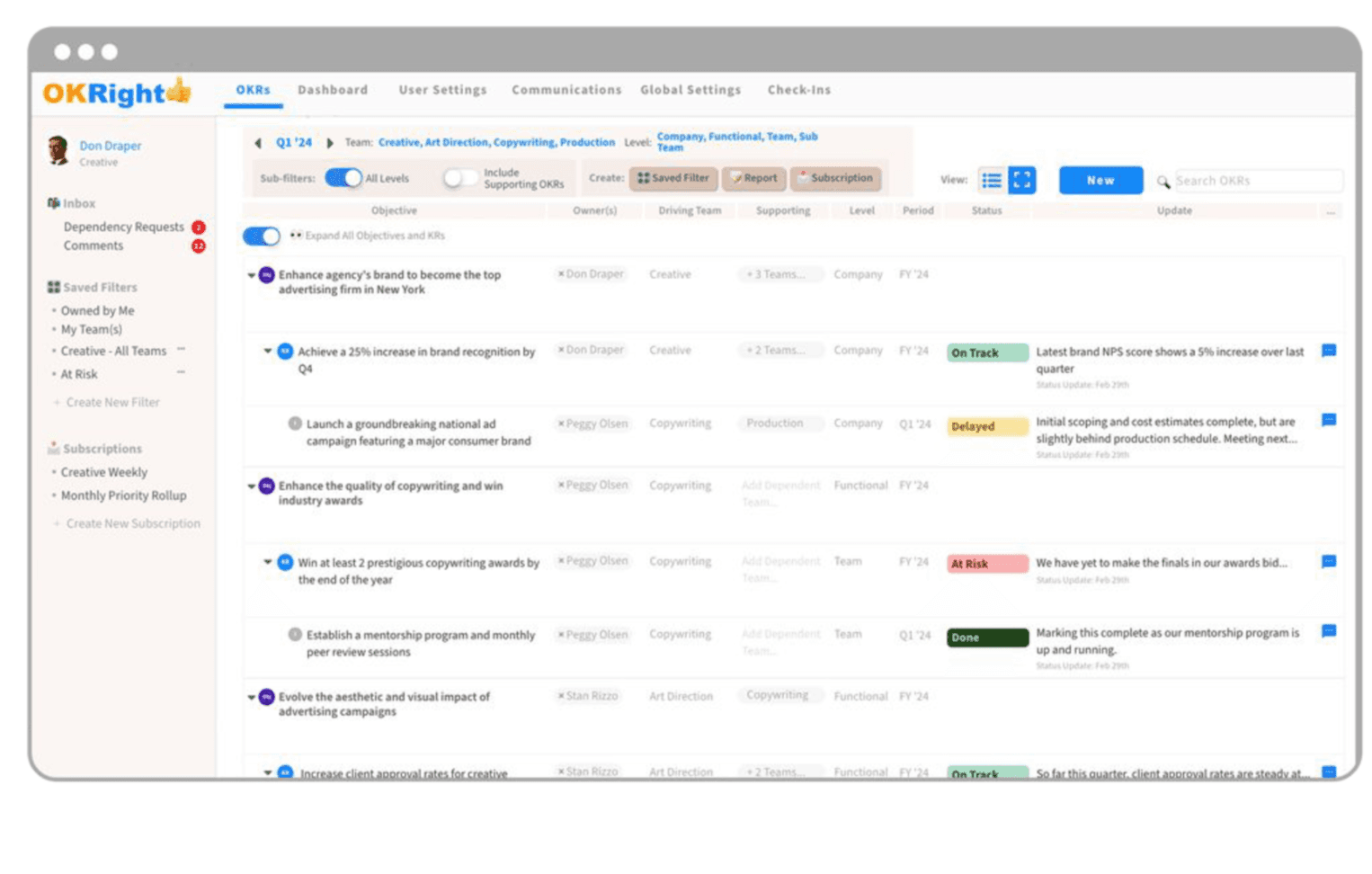
Task: Collapse Increase client approval rates row
Action: 267,772
